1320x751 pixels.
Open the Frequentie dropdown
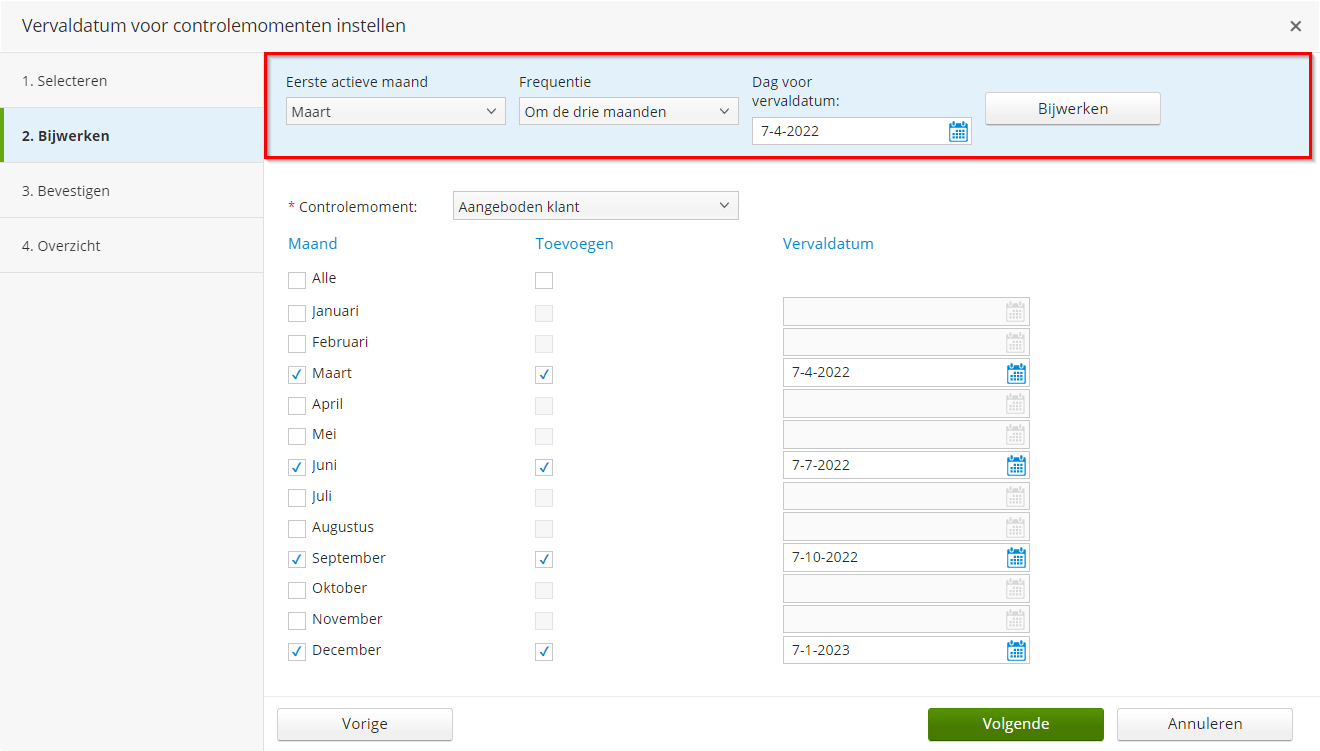628,111
